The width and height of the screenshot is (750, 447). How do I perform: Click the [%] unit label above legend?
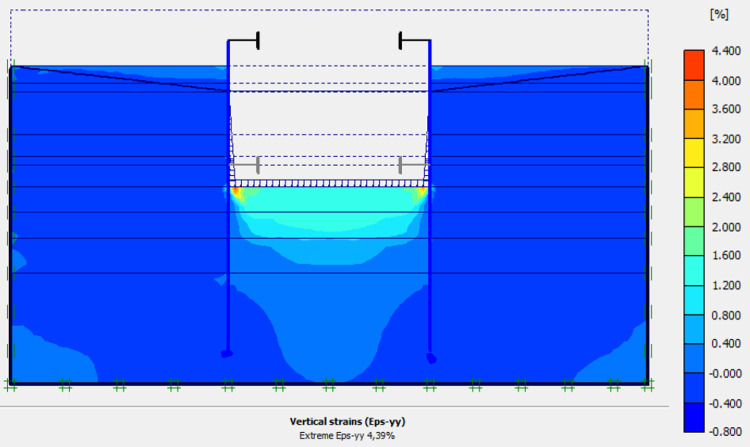coord(719,14)
